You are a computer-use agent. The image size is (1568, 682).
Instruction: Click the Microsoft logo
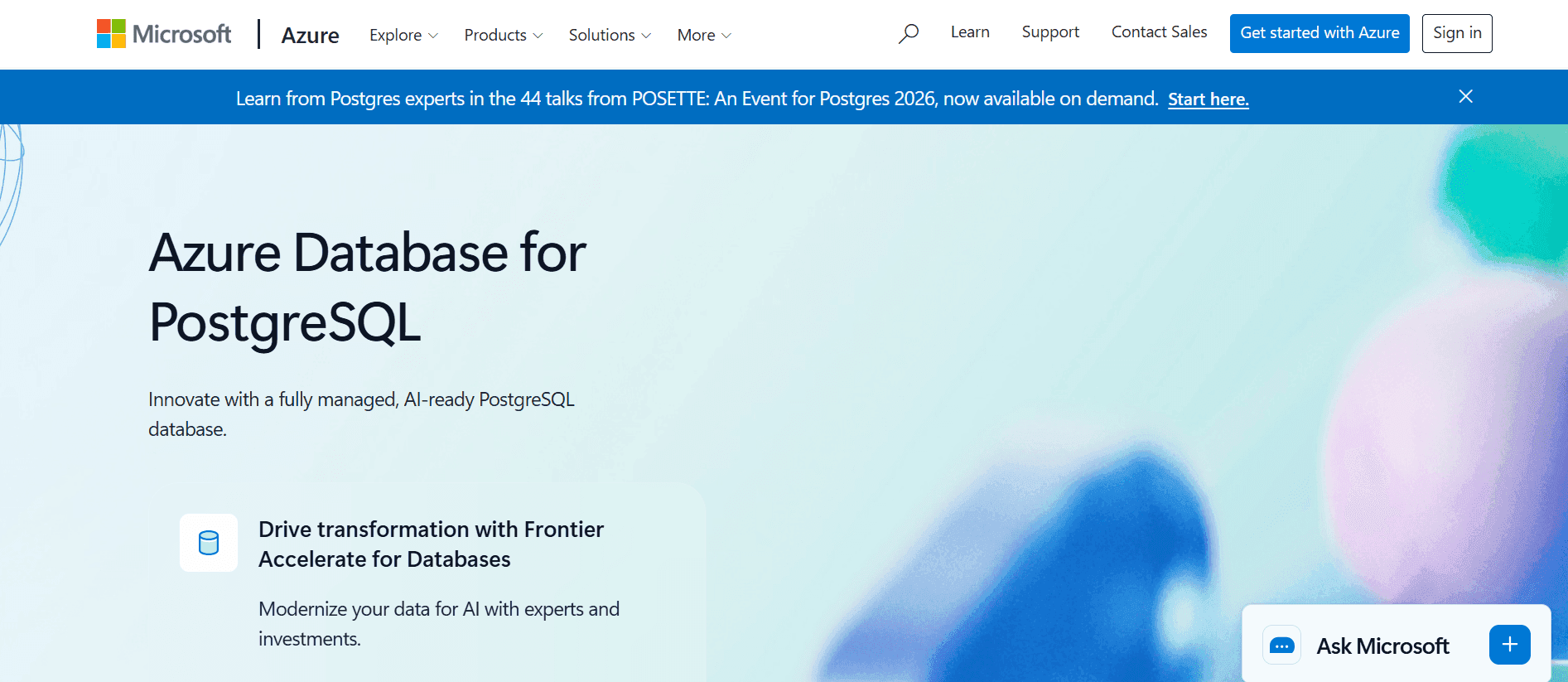click(x=164, y=34)
